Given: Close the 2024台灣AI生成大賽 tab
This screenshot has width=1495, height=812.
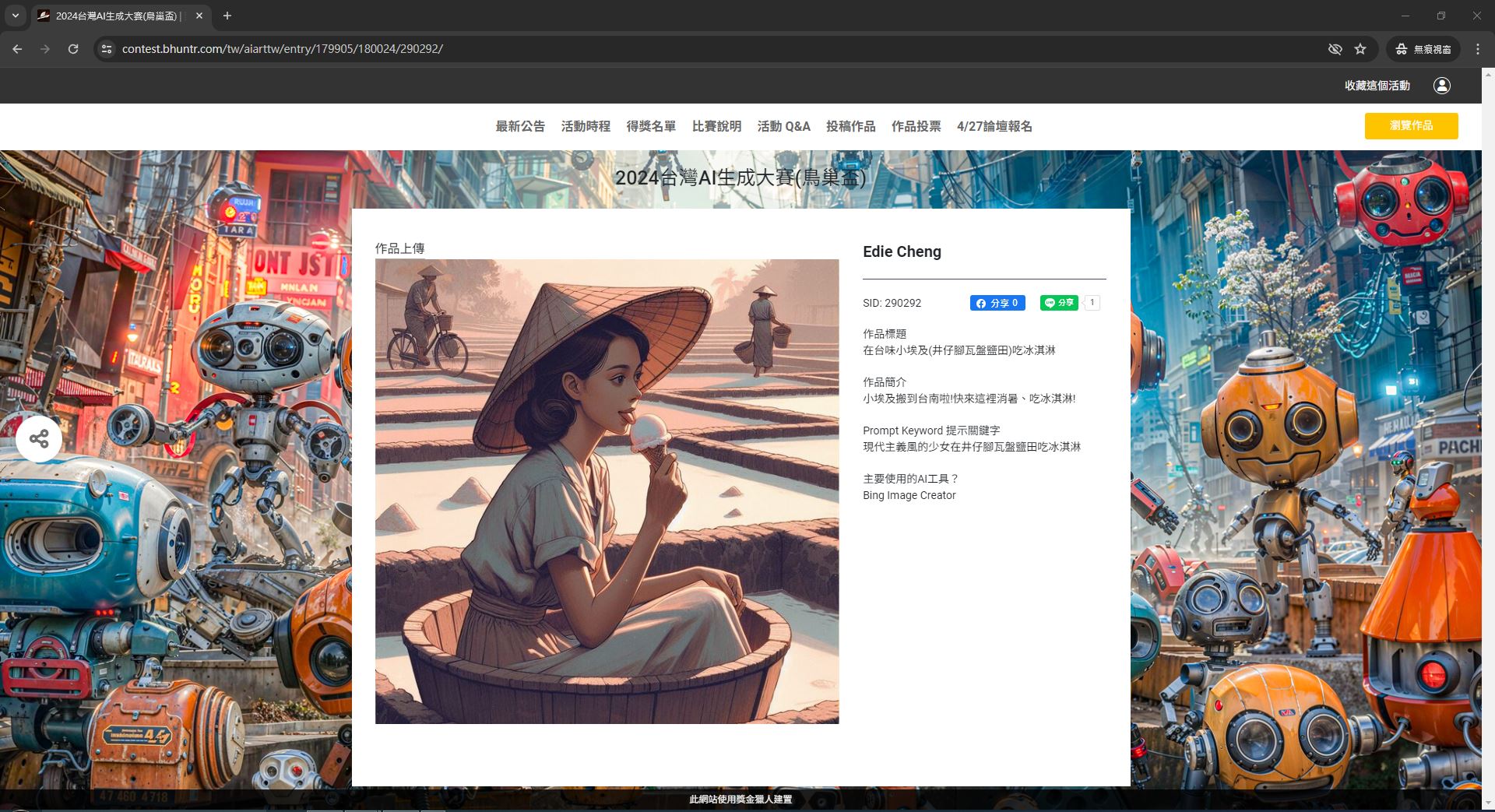Looking at the screenshot, I should tap(199, 16).
